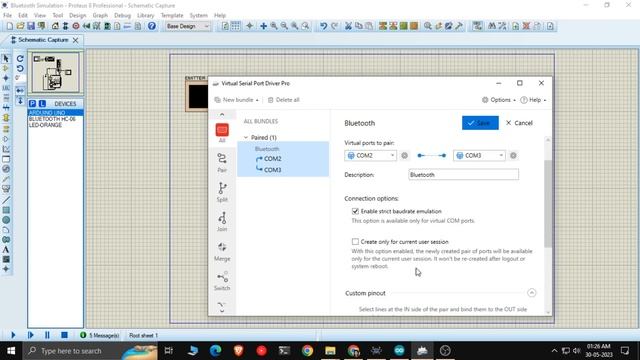
Task: Click the Zoom in icon in Proteus toolbar
Action: (274, 26)
